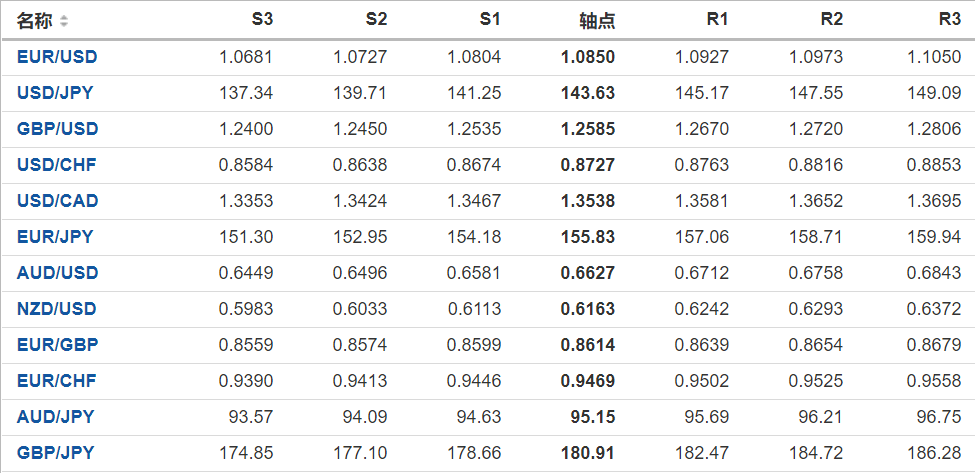Click the USD/JPY R1 value 145.17
This screenshot has height=473, width=975.
point(703,93)
